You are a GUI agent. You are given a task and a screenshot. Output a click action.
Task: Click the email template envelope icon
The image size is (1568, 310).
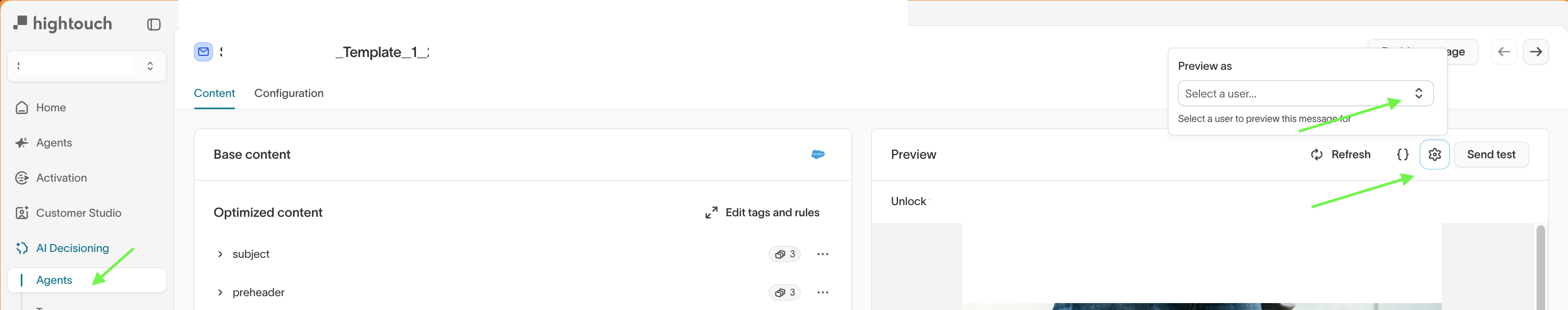(203, 51)
